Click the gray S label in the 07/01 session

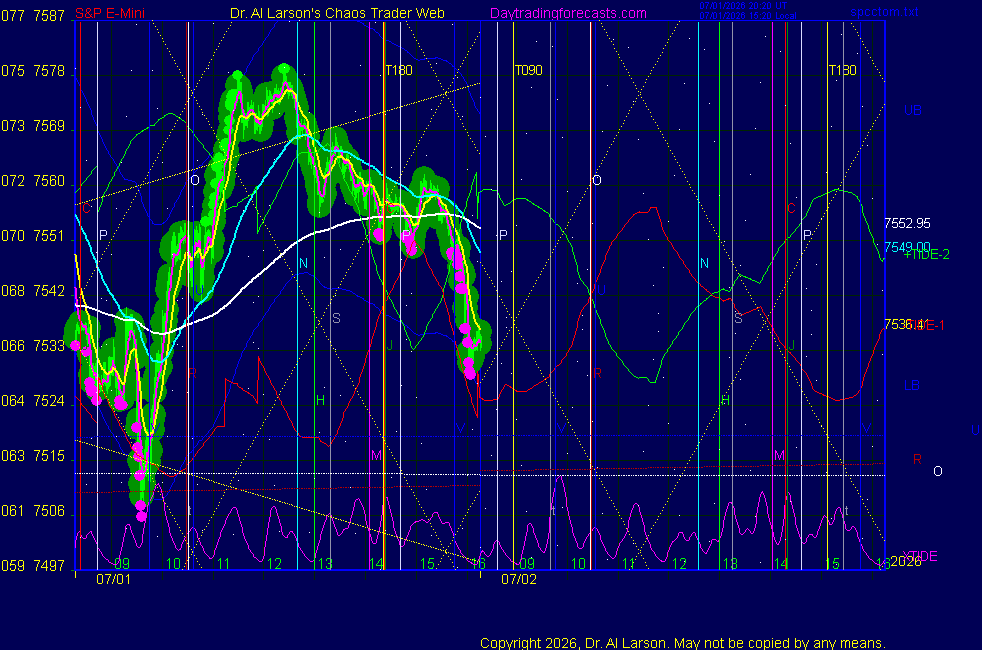click(x=336, y=318)
